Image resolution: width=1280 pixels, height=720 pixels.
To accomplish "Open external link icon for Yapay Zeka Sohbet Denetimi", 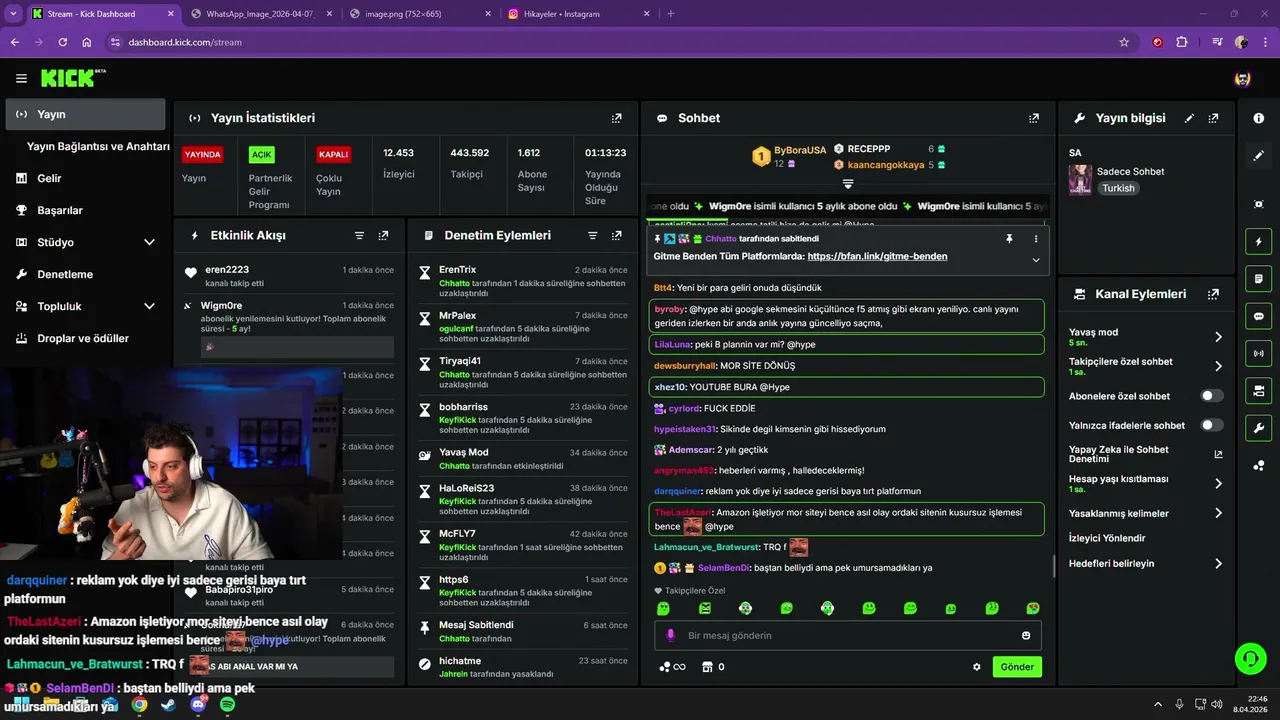I will [1218, 454].
